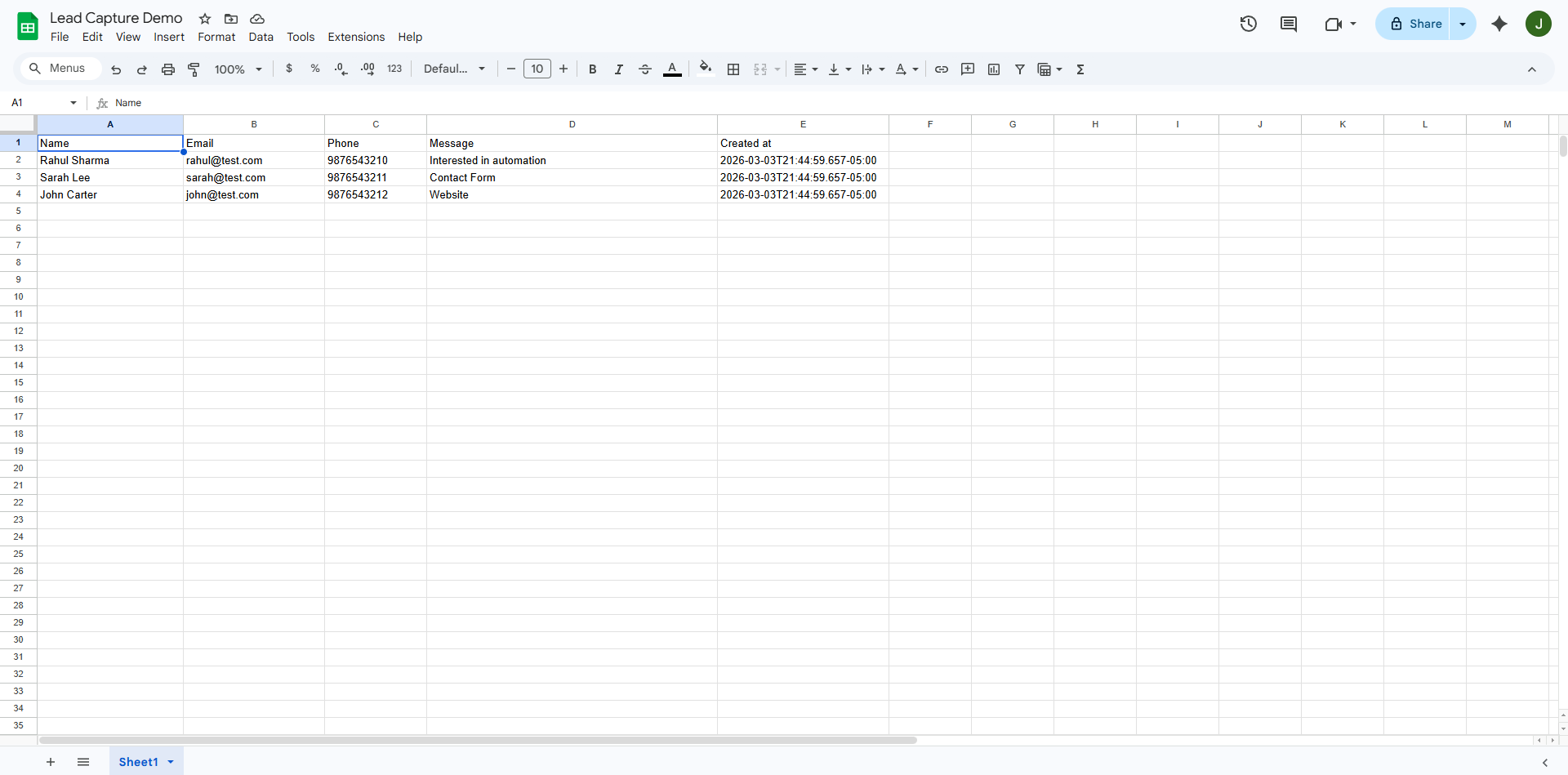Format as percent with % icon
1568x775 pixels.
pos(315,69)
